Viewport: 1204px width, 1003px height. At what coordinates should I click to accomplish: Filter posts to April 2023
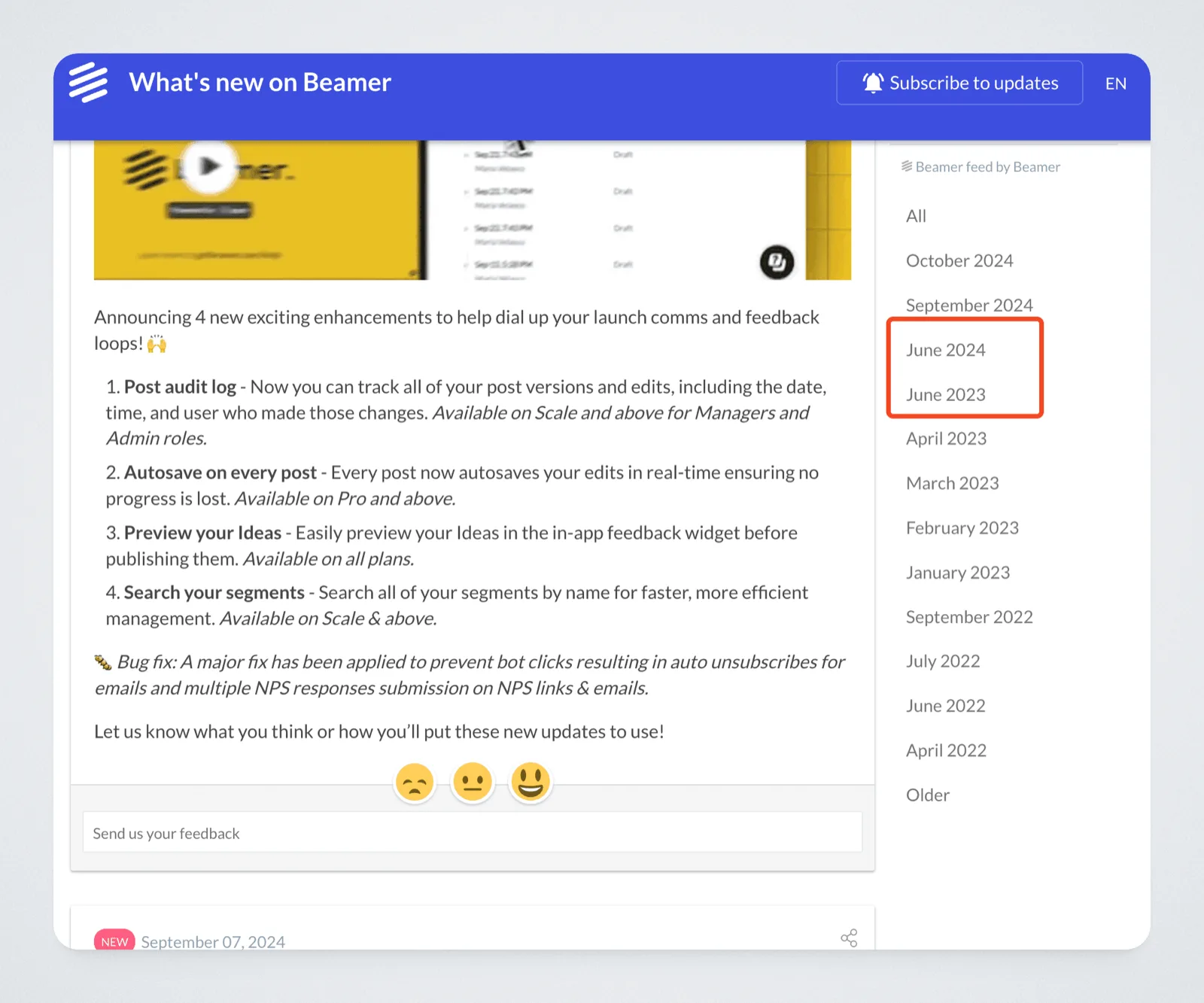click(946, 439)
